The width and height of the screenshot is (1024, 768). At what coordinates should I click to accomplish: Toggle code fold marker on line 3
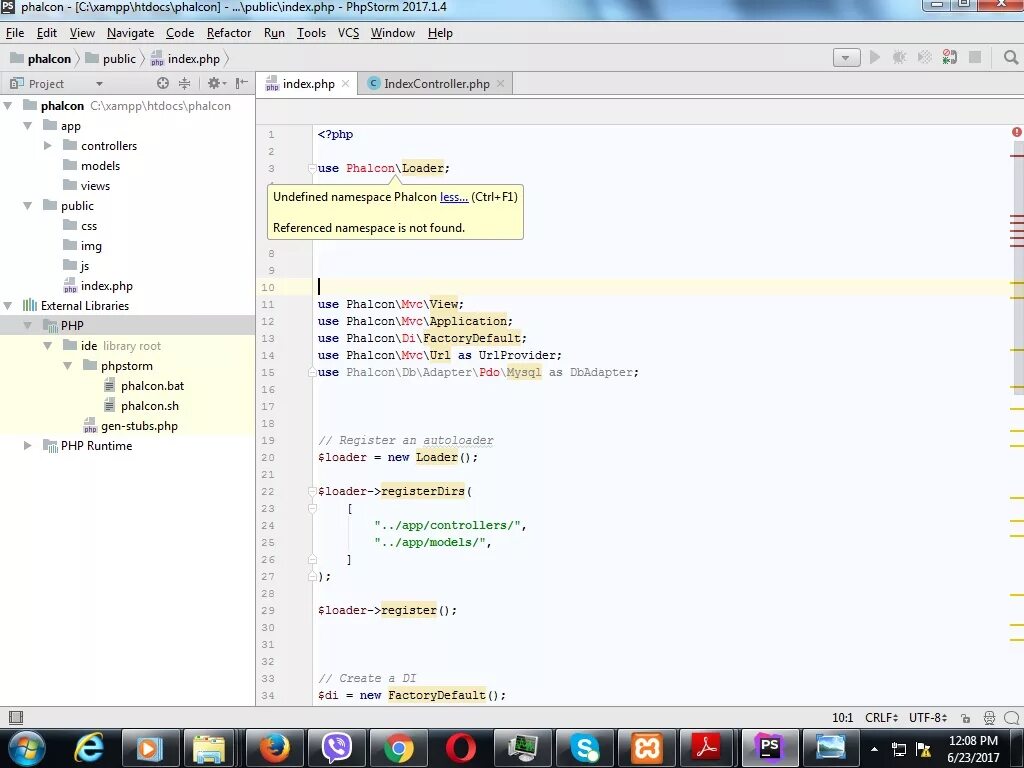pyautogui.click(x=312, y=168)
